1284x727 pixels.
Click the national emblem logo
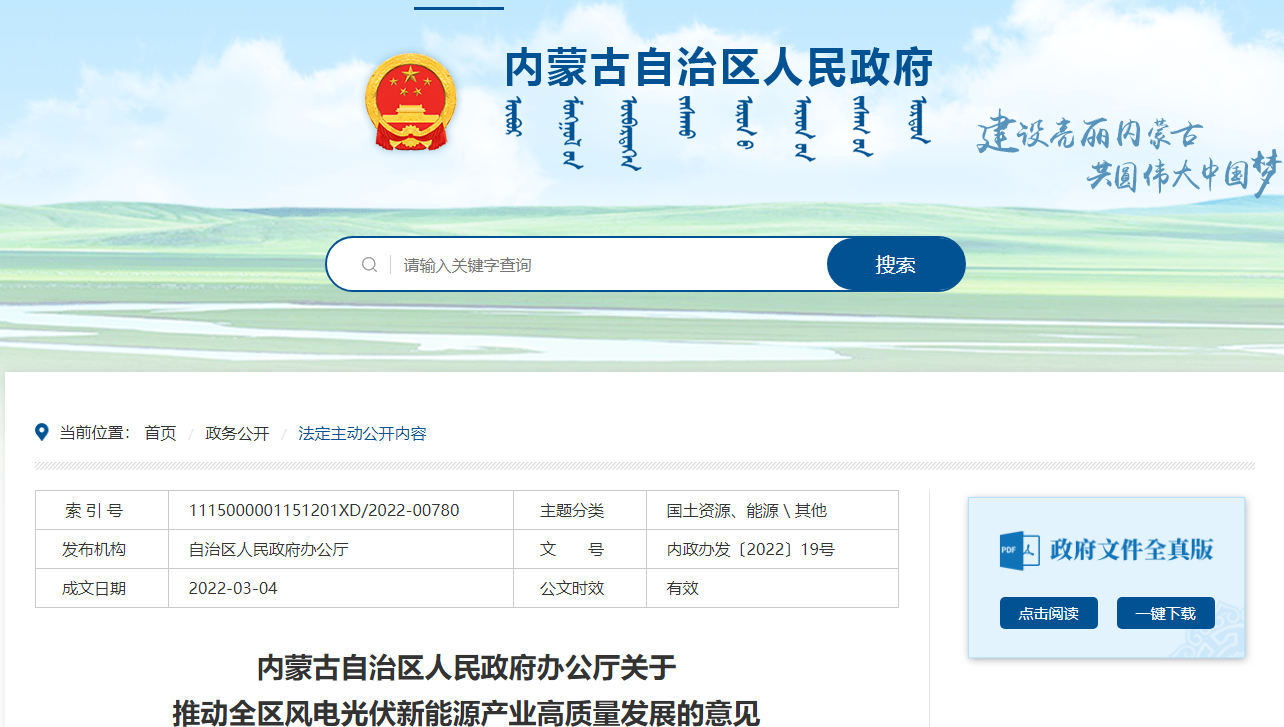(x=409, y=102)
